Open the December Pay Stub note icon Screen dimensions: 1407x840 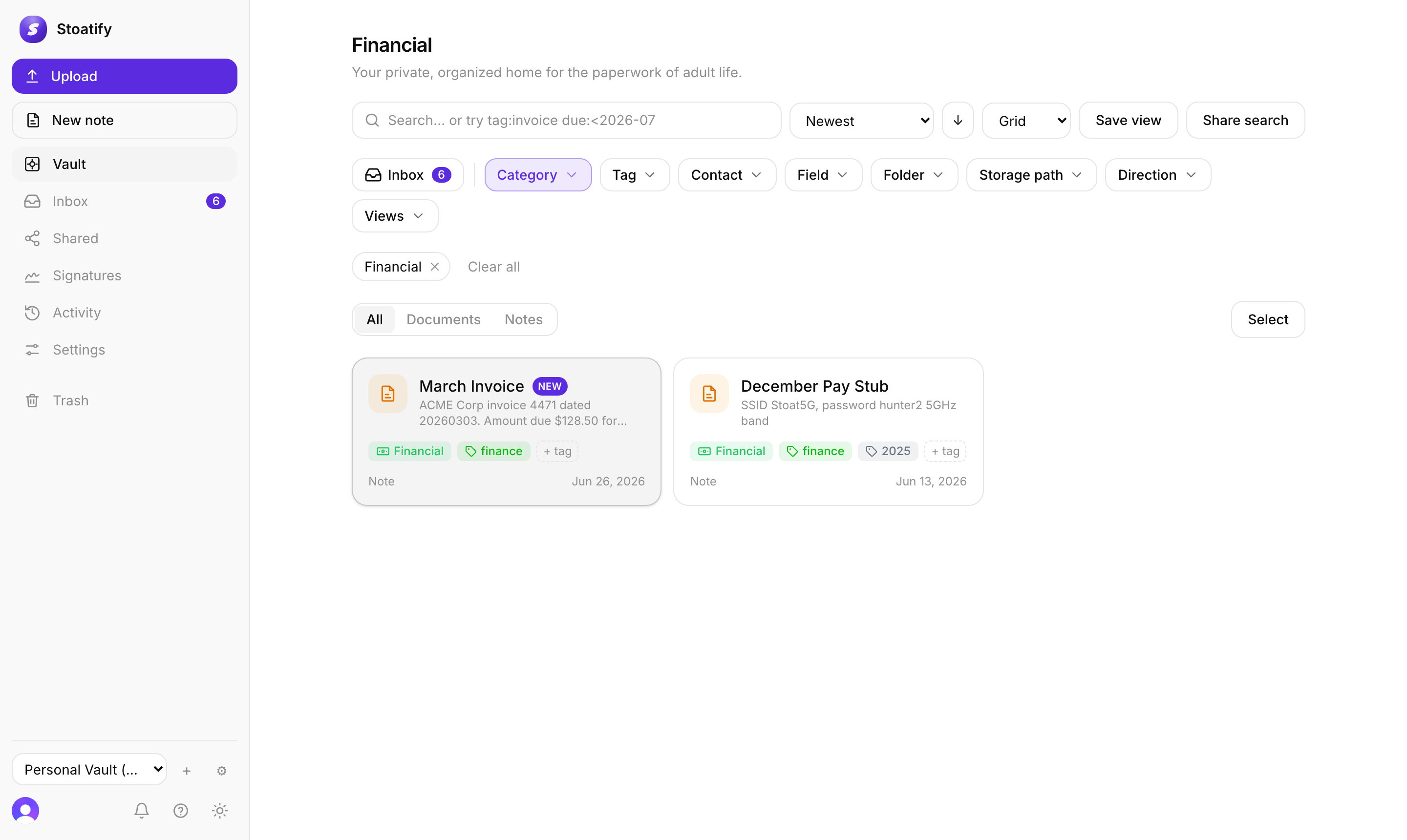click(709, 394)
